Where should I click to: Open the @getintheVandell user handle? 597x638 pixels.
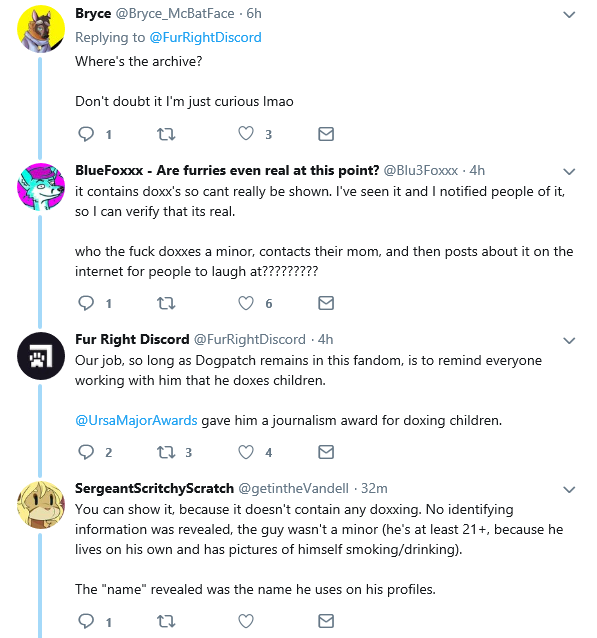[293, 488]
